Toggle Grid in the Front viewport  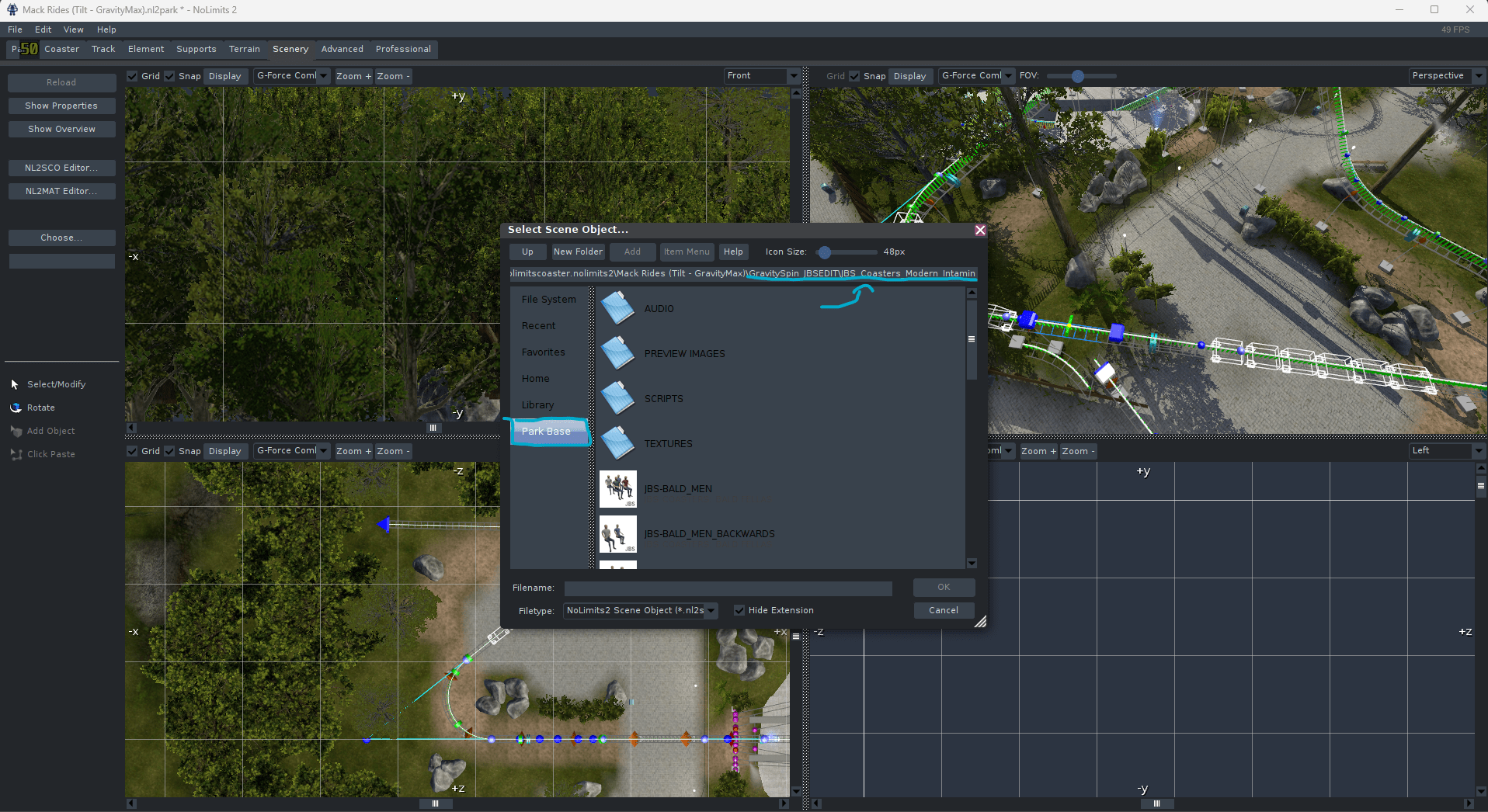(x=132, y=76)
